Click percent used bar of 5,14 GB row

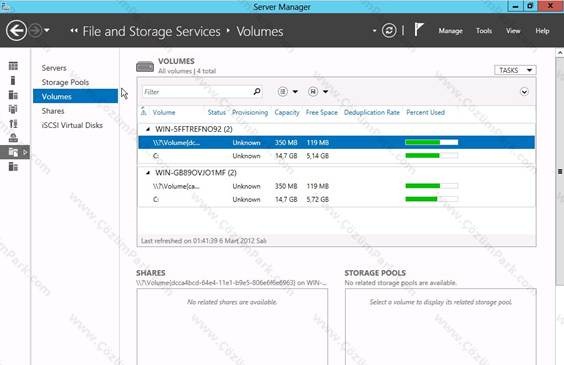[432, 156]
